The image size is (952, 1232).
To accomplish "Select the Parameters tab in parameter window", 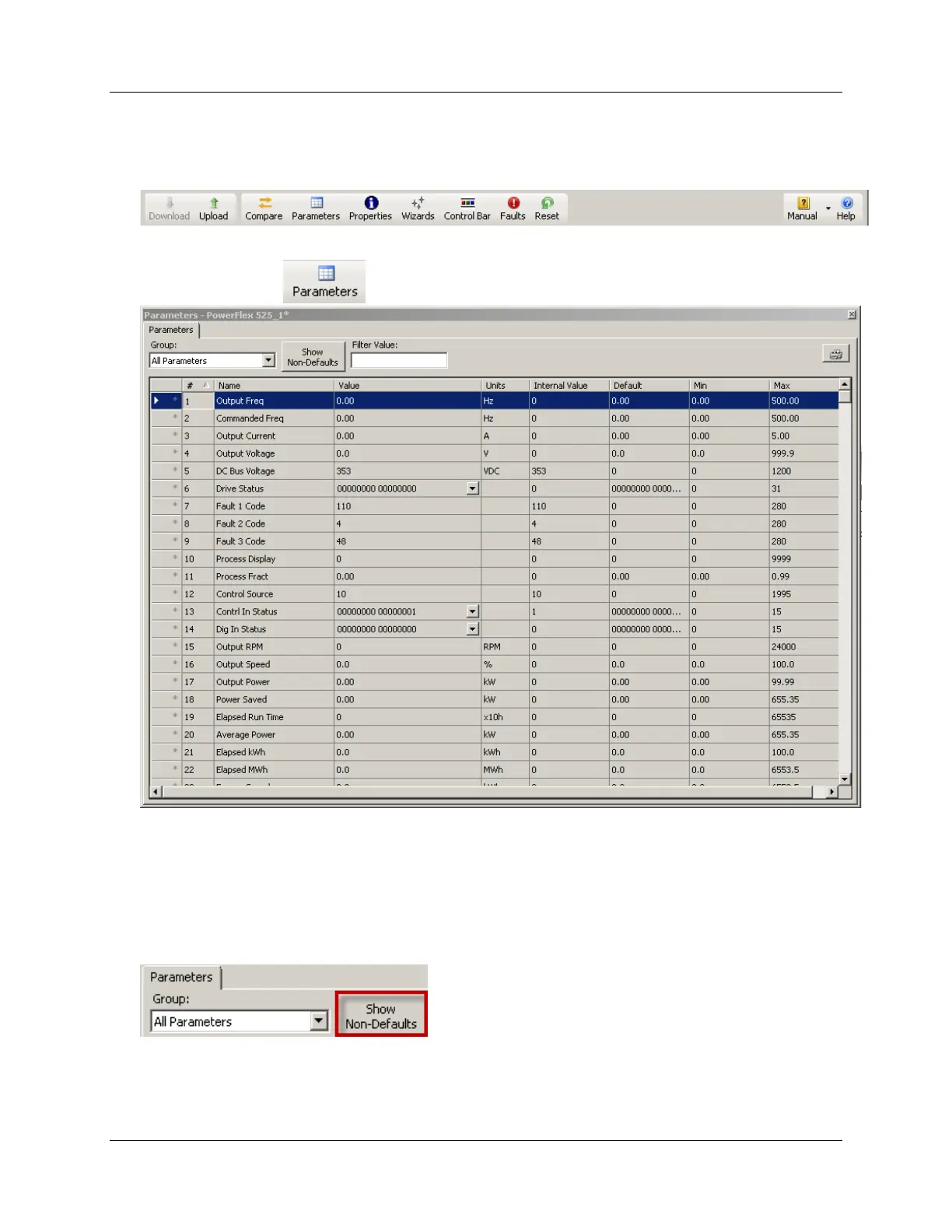I will pos(171,330).
